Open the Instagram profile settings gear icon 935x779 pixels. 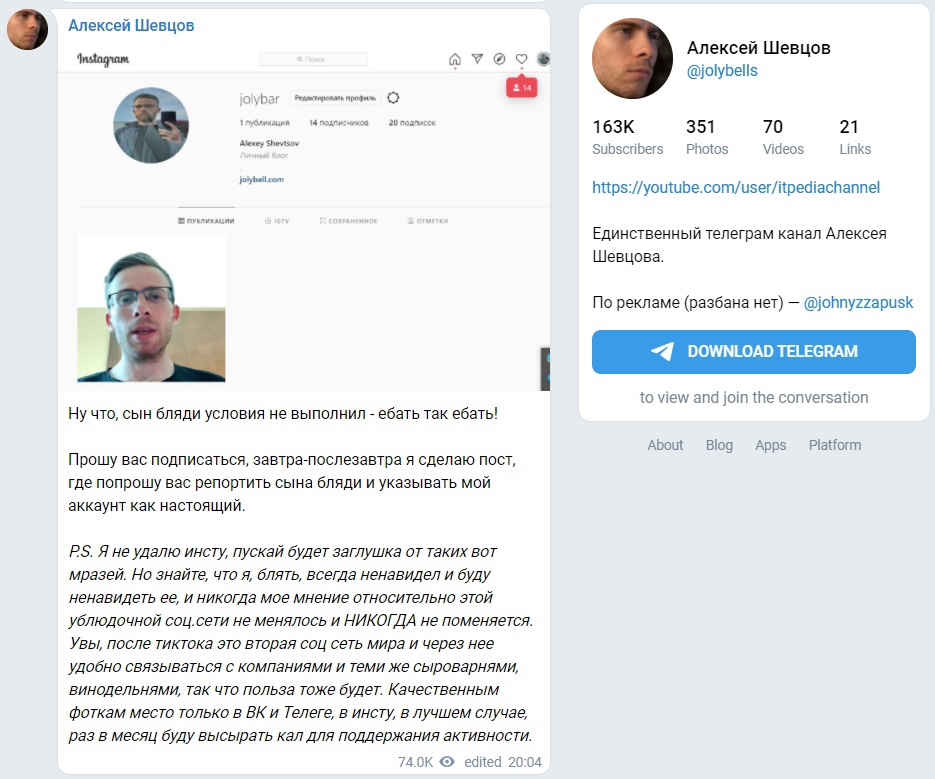pos(393,97)
